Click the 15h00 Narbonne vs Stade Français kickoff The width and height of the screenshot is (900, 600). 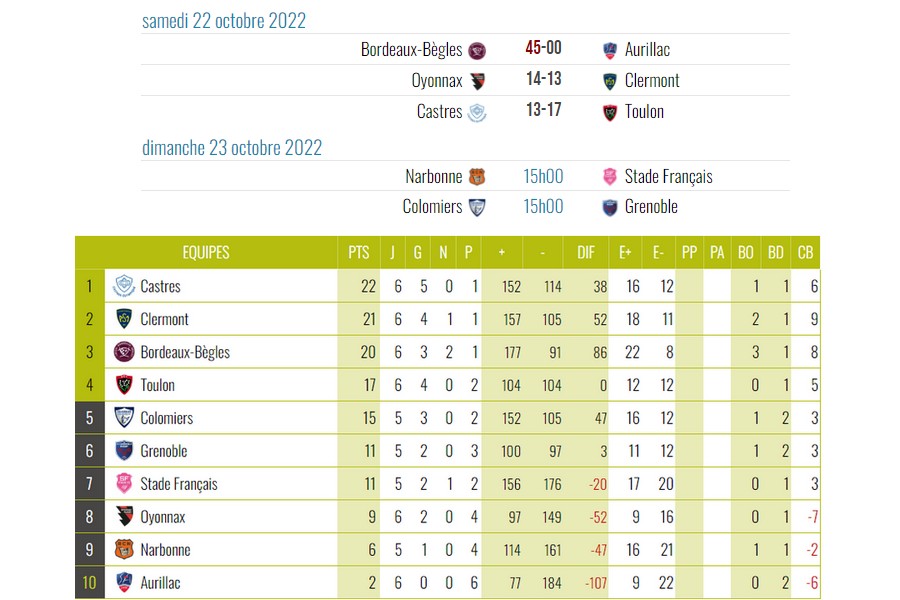(543, 176)
